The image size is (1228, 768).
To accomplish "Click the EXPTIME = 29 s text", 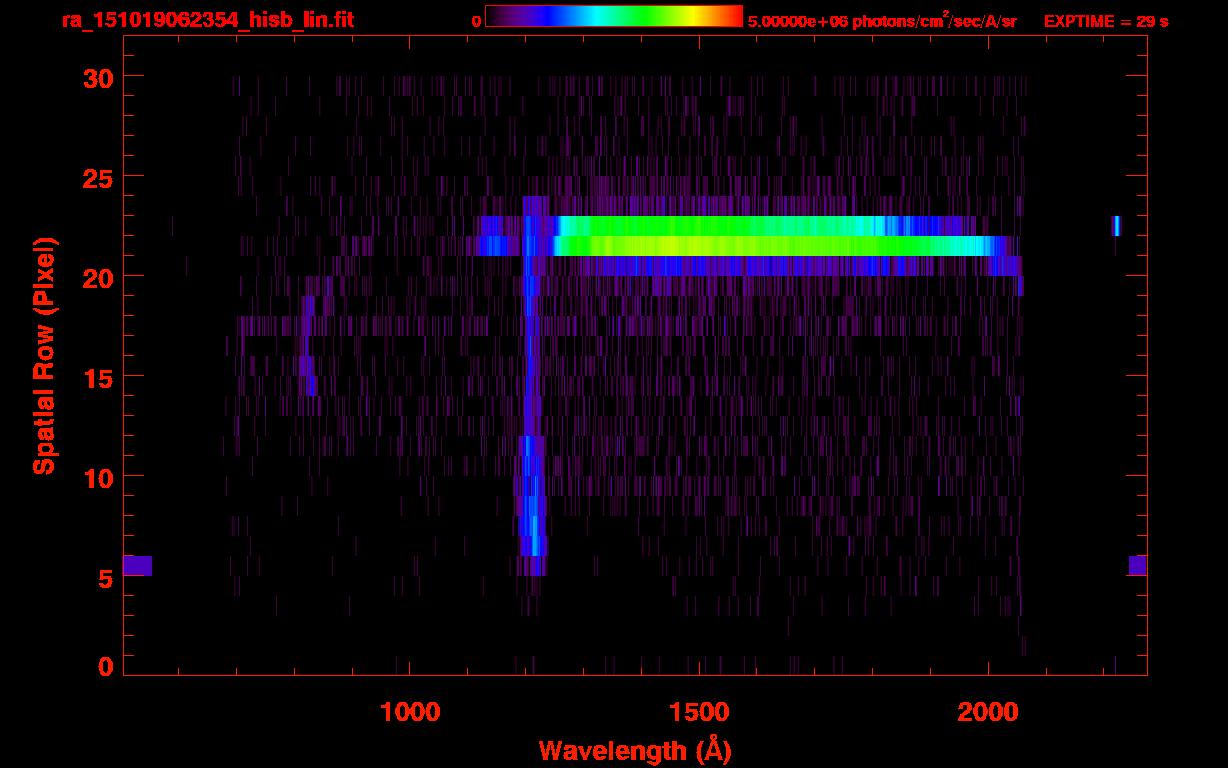I will (1105, 20).
